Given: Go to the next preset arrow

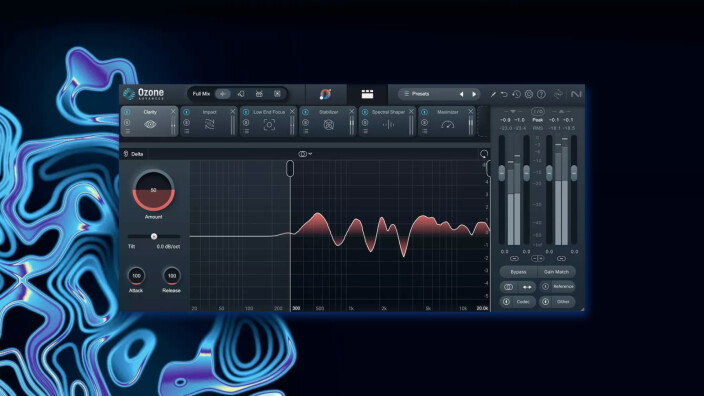Looking at the screenshot, I should click(x=474, y=94).
